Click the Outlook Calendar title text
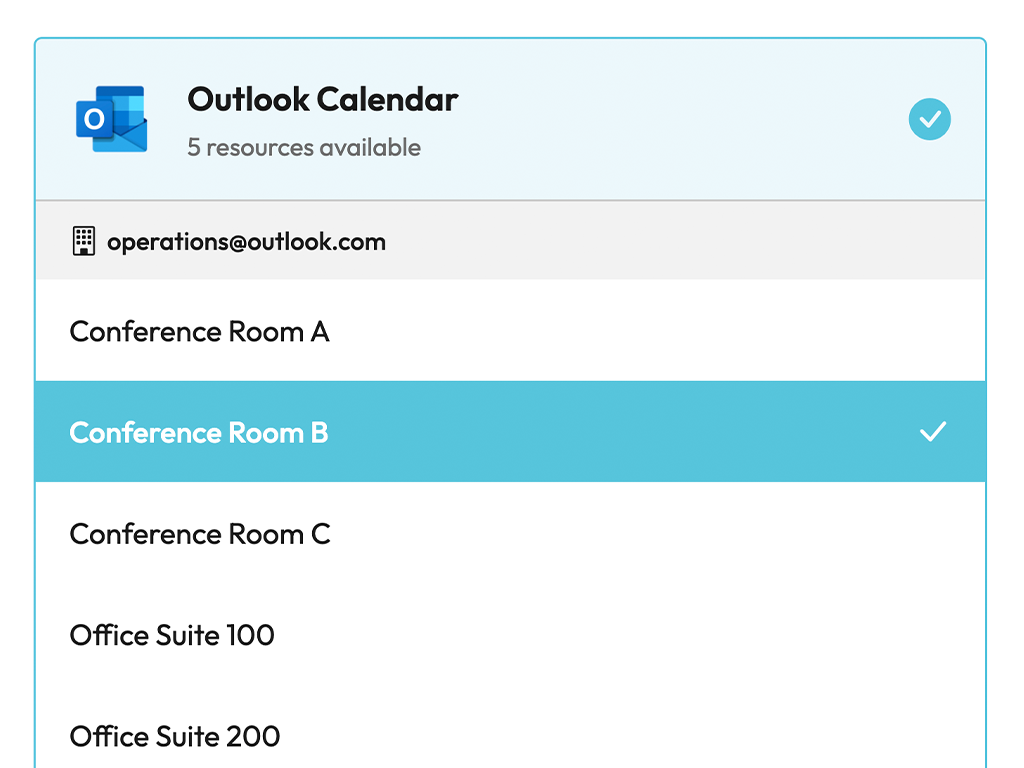 [x=323, y=99]
